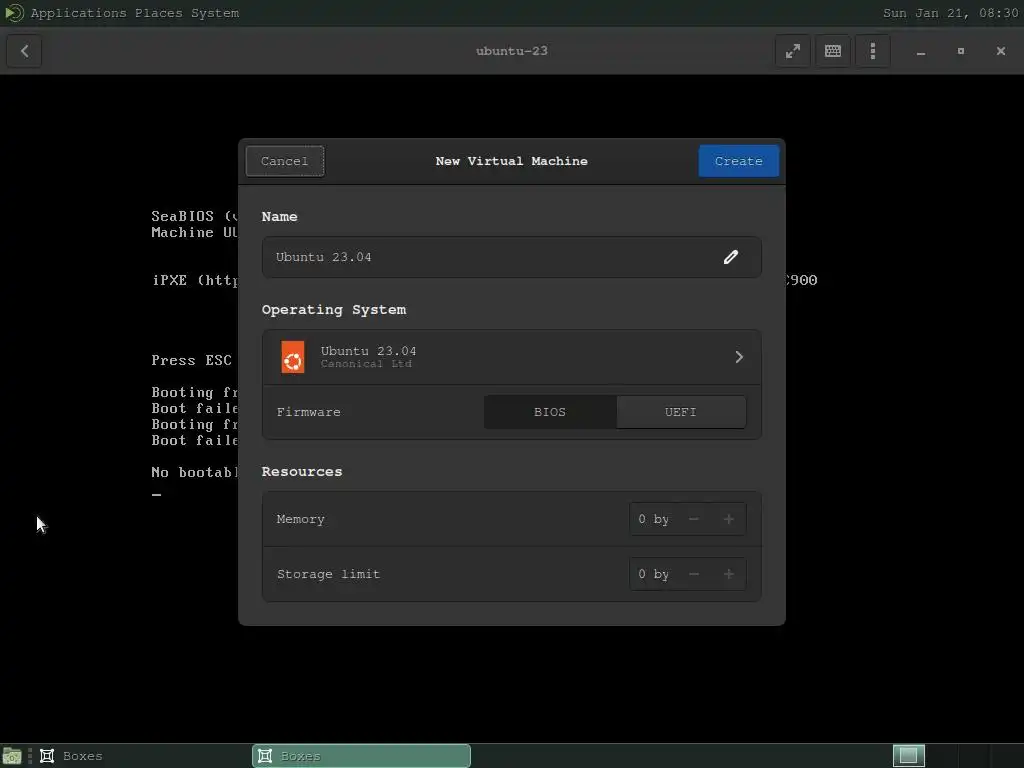Click the Name field with Ubuntu 23.04
Screen dimensions: 1024x768
(x=512, y=257)
